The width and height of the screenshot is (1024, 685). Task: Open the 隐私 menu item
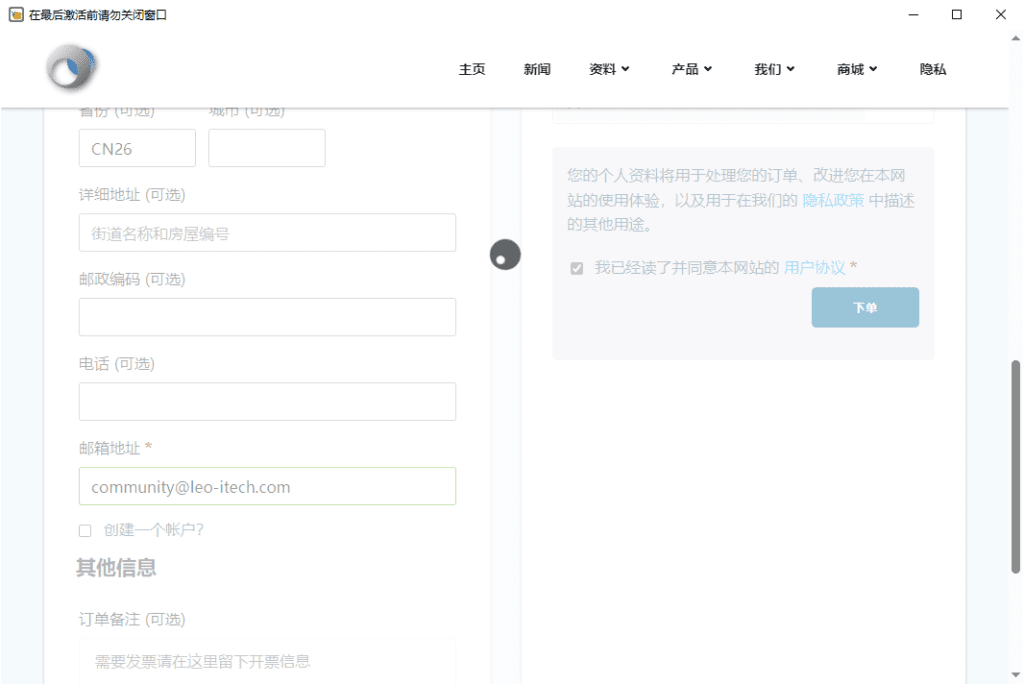point(933,69)
